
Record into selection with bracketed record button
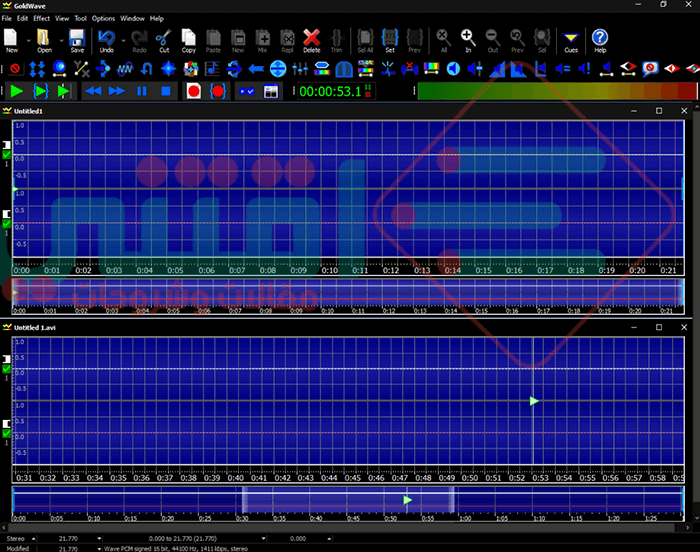218,92
